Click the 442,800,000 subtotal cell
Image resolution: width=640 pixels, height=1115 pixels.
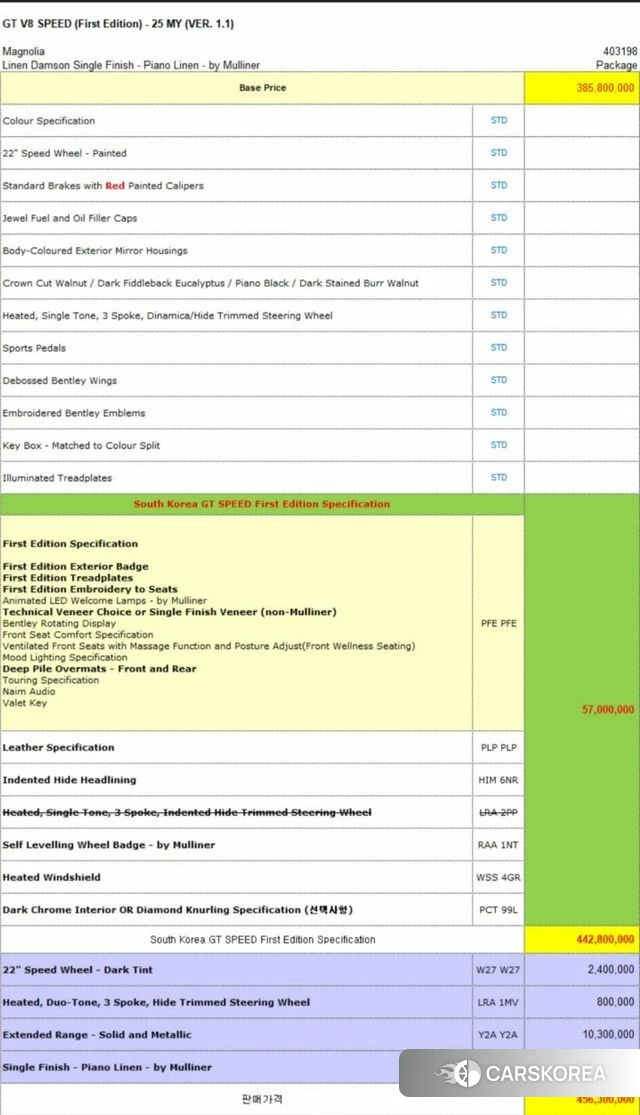coord(582,939)
